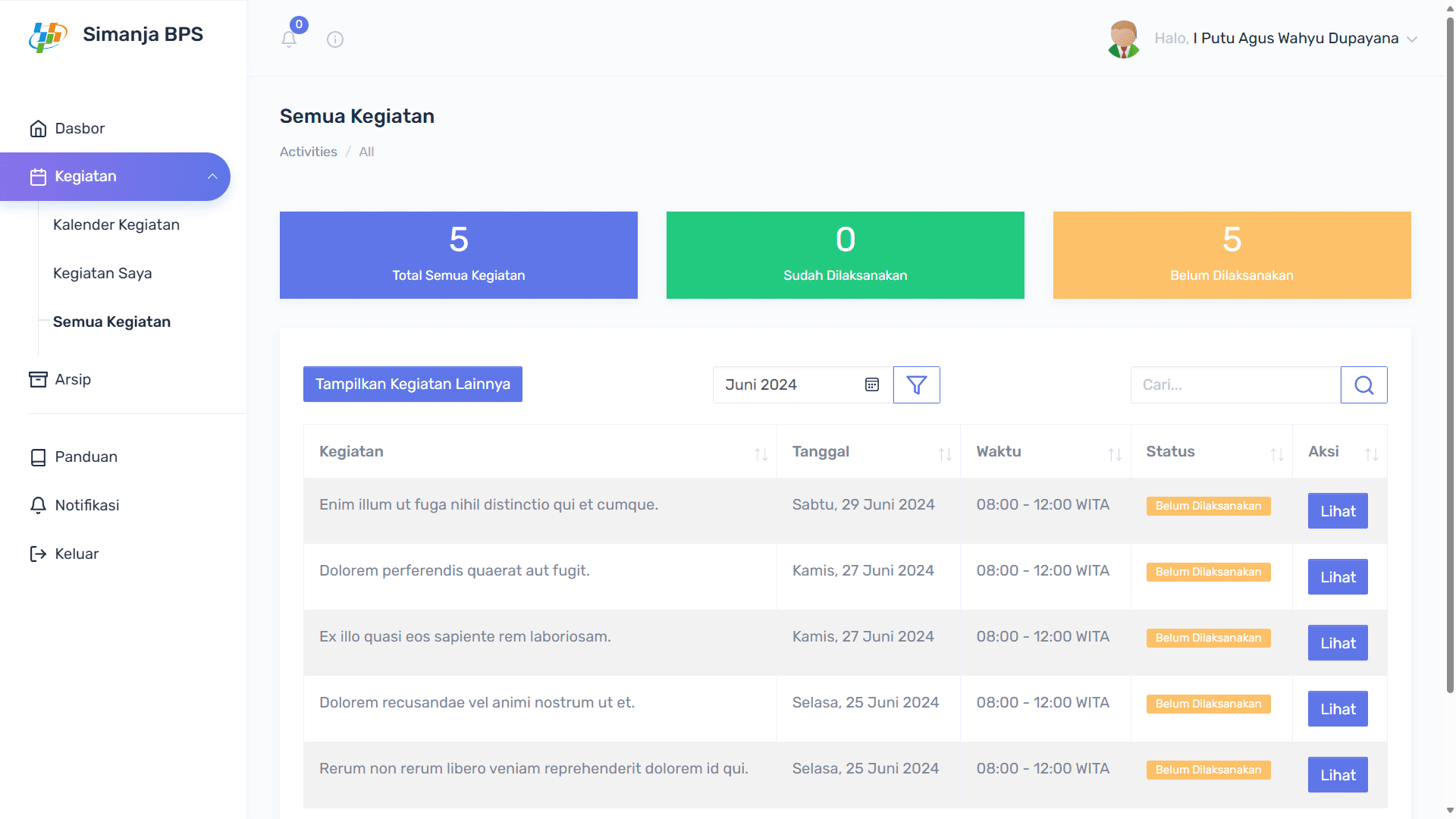Screen dimensions: 1456x819
Task: Click the filter funnel icon button
Action: click(x=916, y=385)
